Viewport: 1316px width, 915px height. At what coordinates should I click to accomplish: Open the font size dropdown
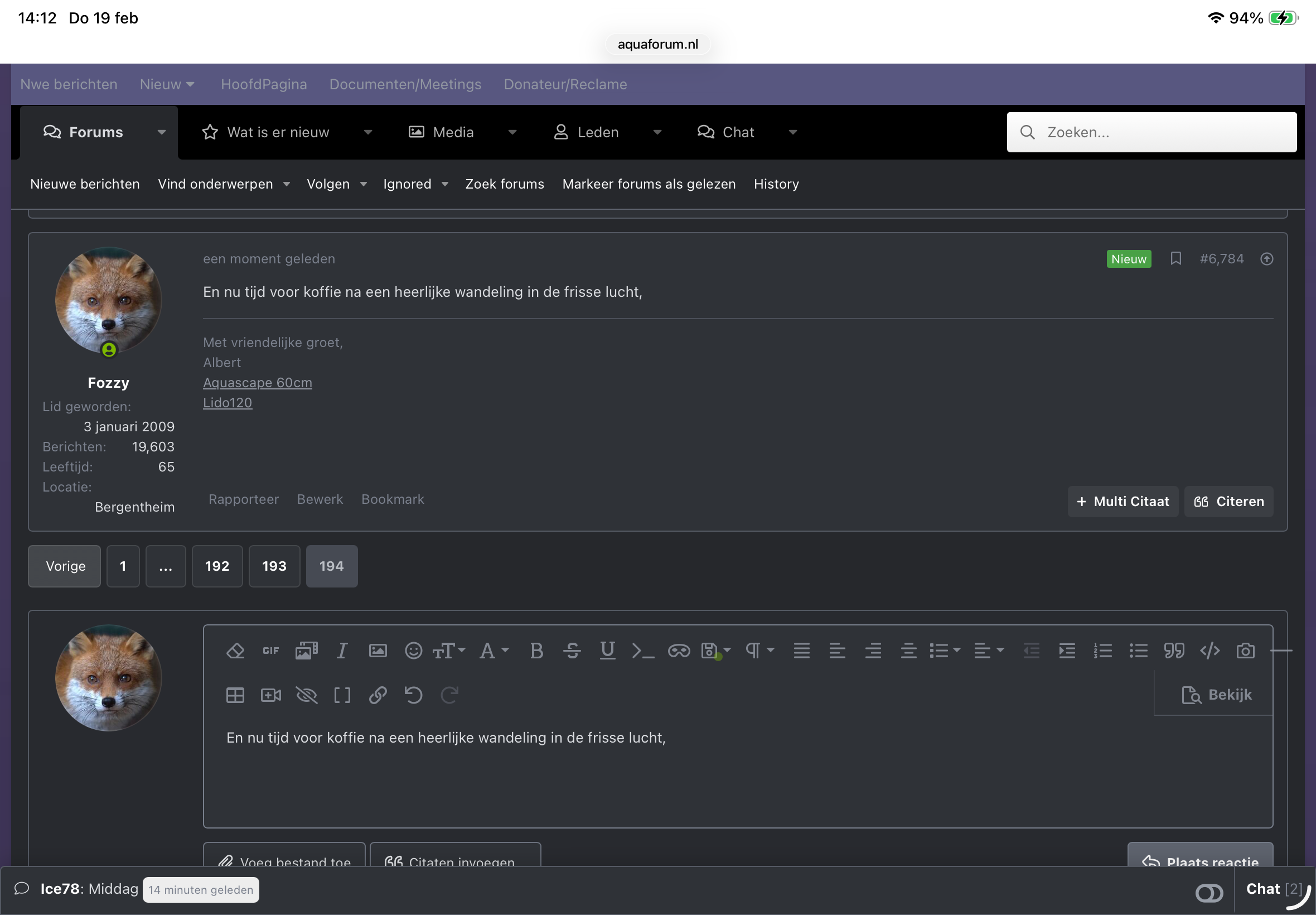click(448, 651)
